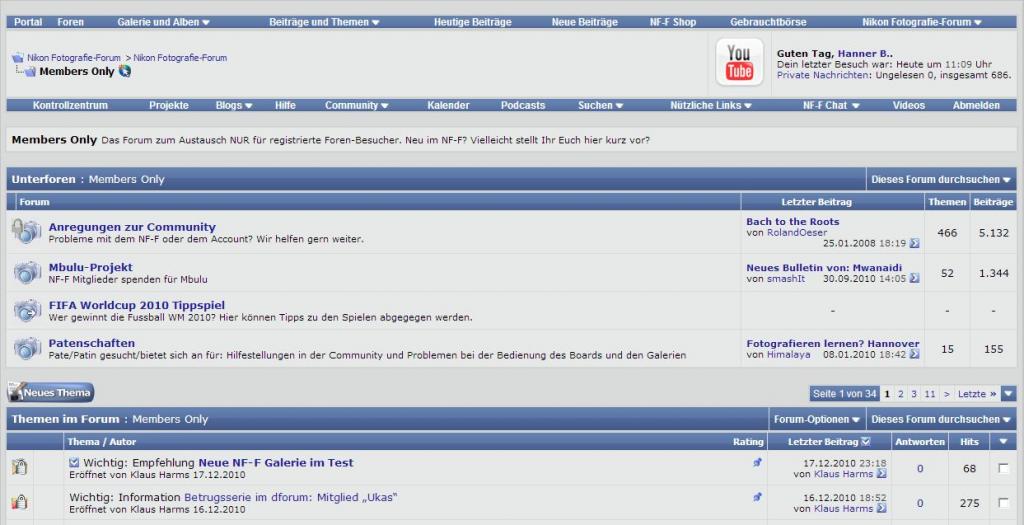The image size is (1024, 525).
Task: Open thread column header dropdown arrow beside Hits
Action: 1003,441
